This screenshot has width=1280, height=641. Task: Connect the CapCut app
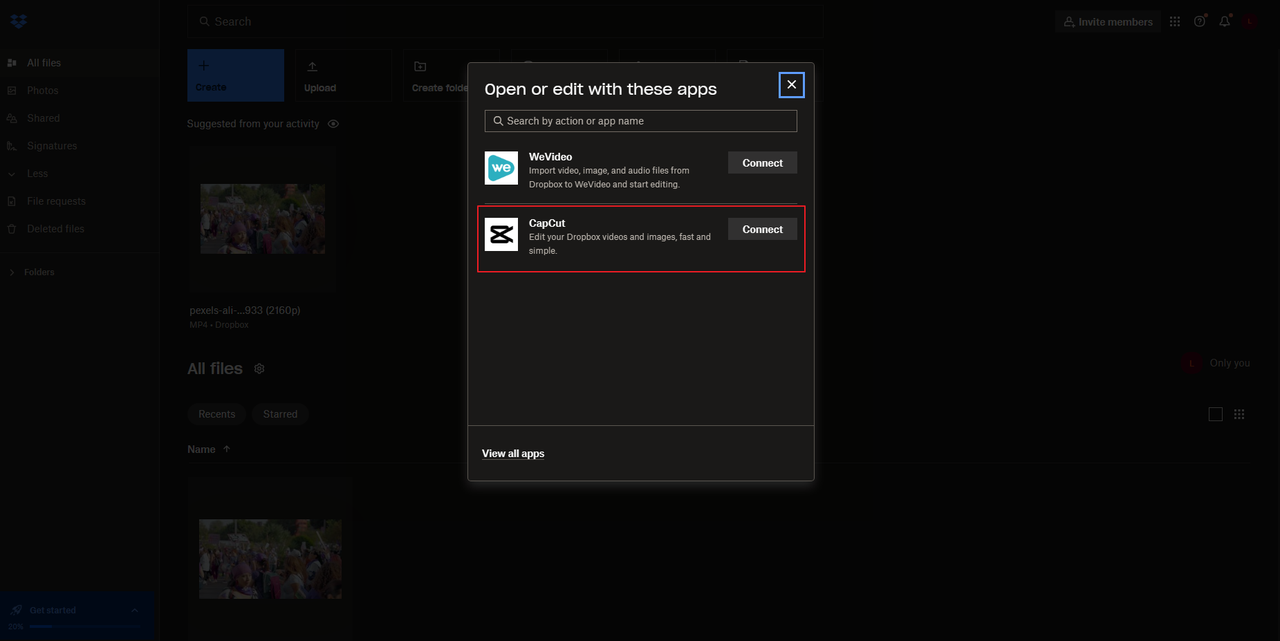(x=762, y=229)
